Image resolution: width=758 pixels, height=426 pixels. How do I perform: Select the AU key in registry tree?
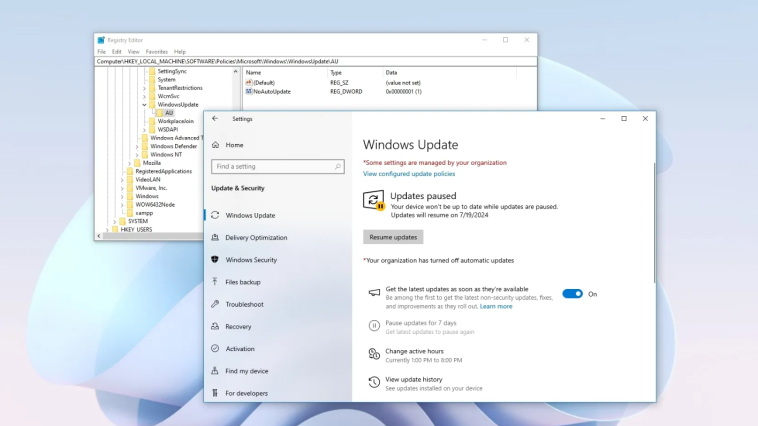coord(169,113)
